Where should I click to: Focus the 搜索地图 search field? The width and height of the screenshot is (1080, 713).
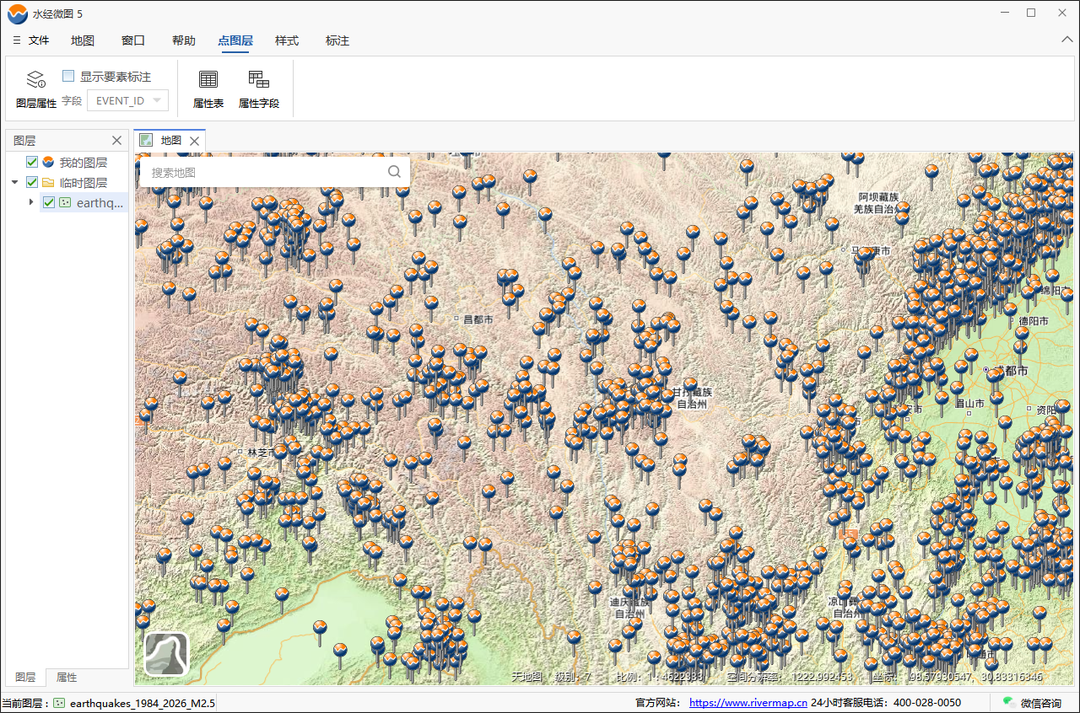point(265,172)
